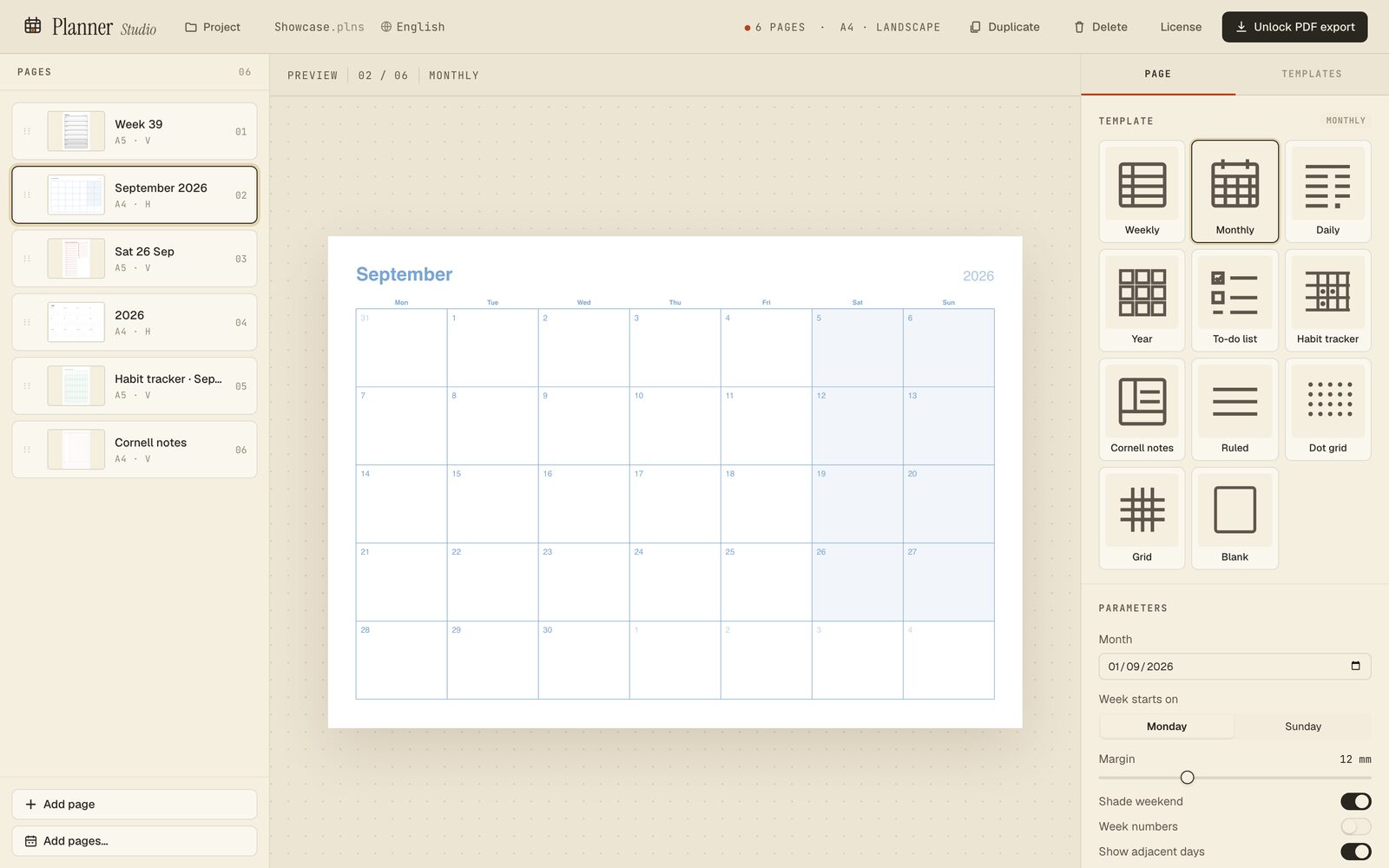Delete the current page
Image resolution: width=1389 pixels, height=868 pixels.
tap(1100, 27)
